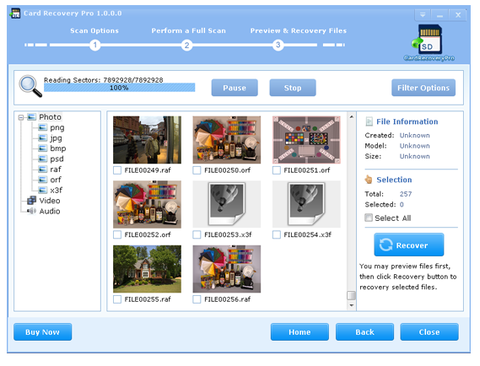Click the png file type icon
The image size is (480, 366).
click(x=43, y=127)
